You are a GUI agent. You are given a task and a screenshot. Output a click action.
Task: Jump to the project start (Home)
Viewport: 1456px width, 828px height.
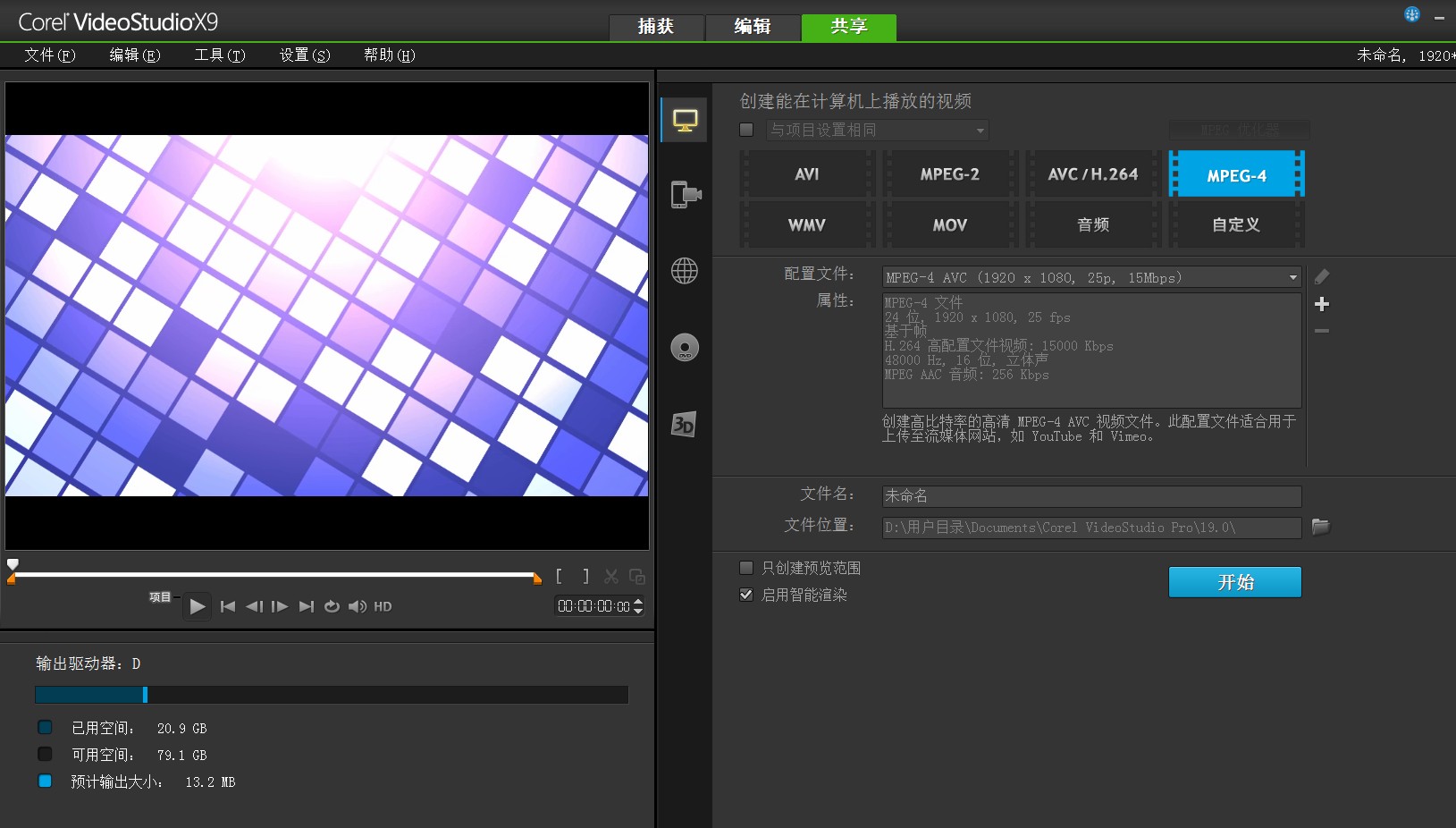pyautogui.click(x=228, y=606)
